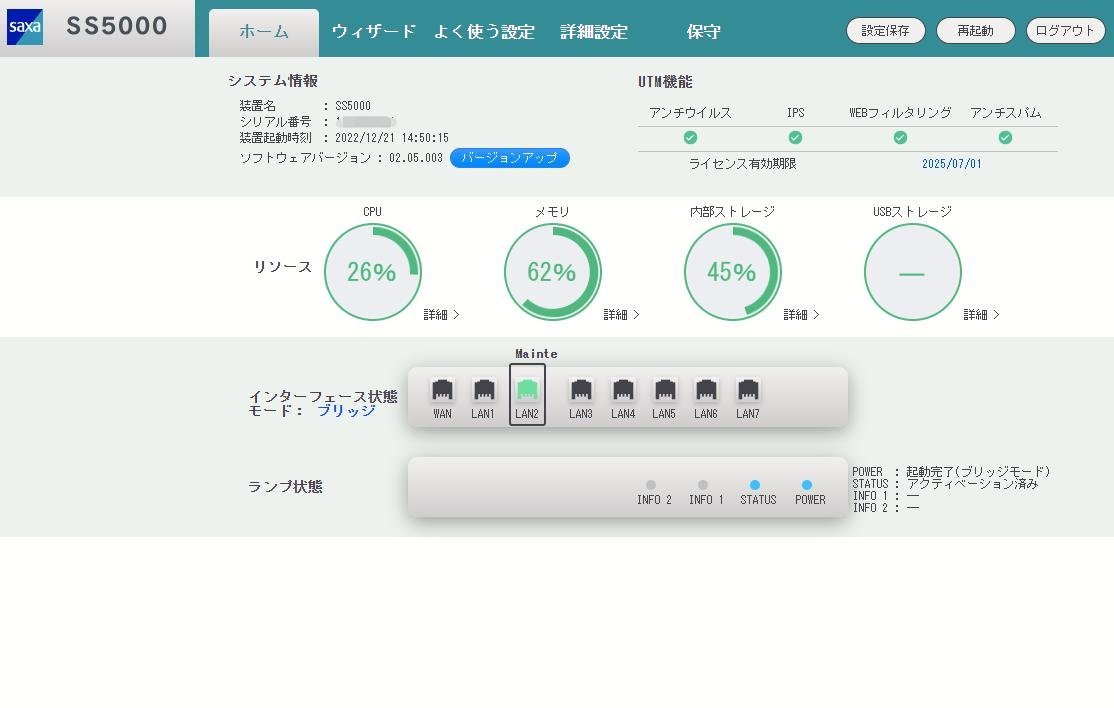Select the LAN4 port icon
The width and height of the screenshot is (1114, 708).
tap(622, 390)
